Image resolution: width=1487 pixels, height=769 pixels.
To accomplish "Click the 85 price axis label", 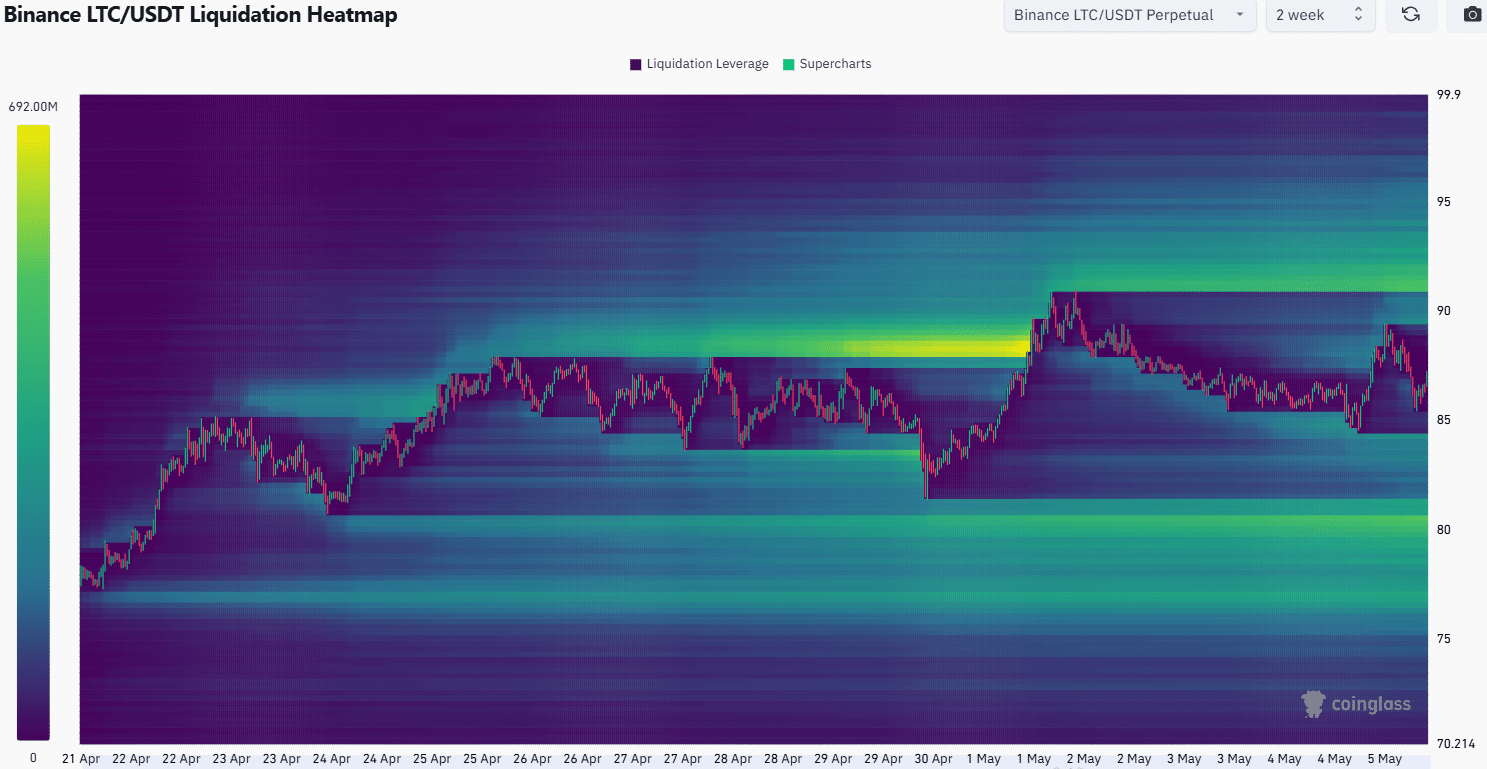I will point(1444,420).
